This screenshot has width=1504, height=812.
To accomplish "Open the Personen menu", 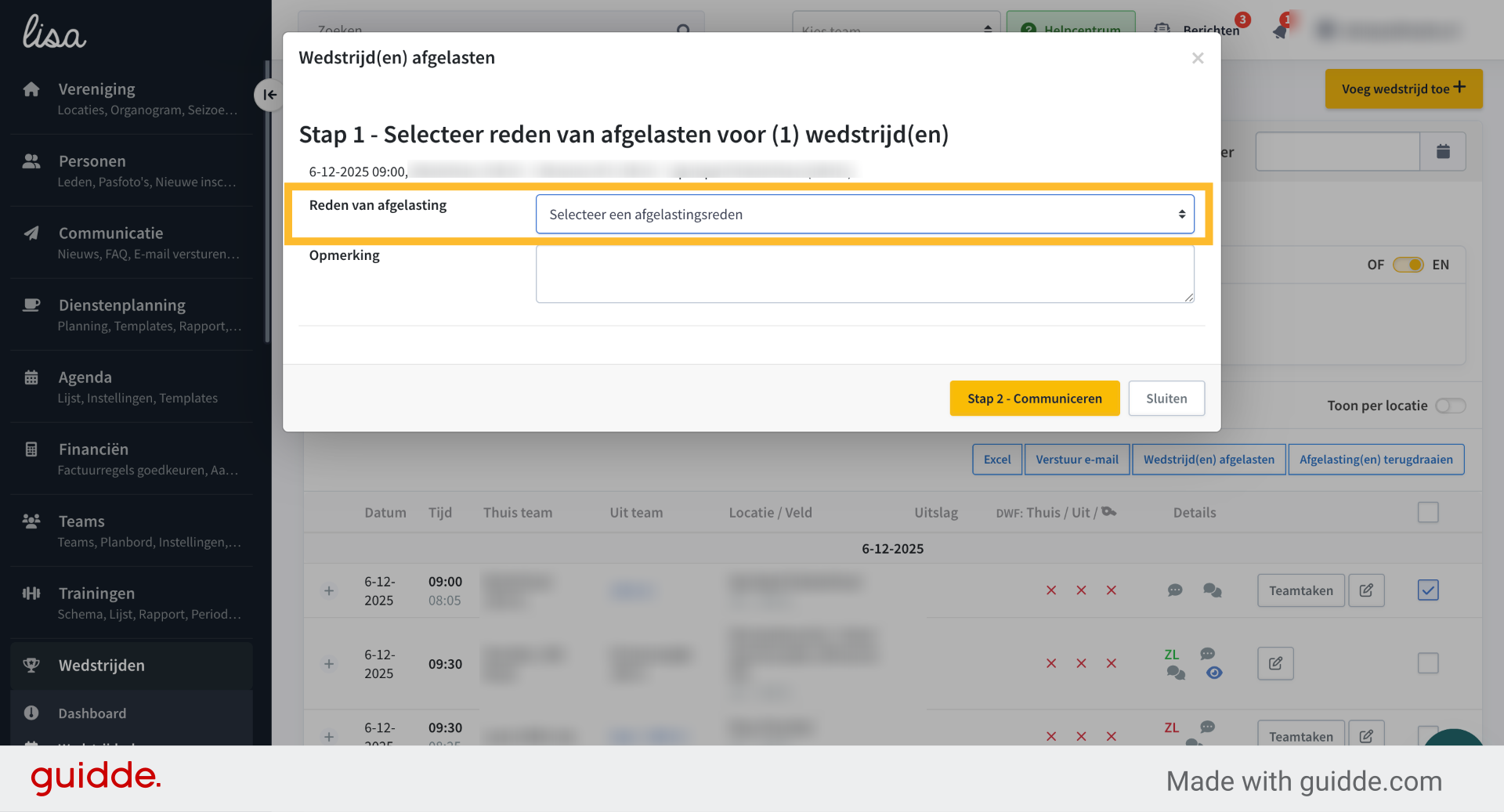I will pos(132,171).
